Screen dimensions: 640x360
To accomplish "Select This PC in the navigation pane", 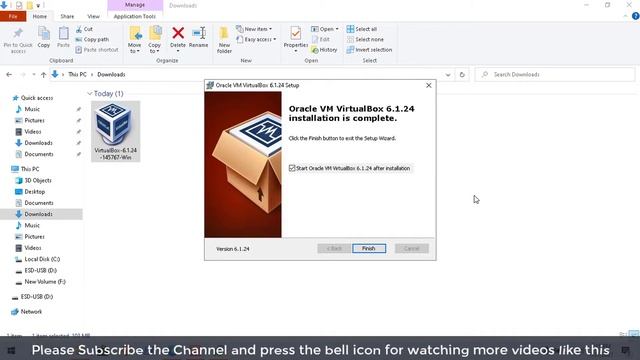I will pos(30,169).
